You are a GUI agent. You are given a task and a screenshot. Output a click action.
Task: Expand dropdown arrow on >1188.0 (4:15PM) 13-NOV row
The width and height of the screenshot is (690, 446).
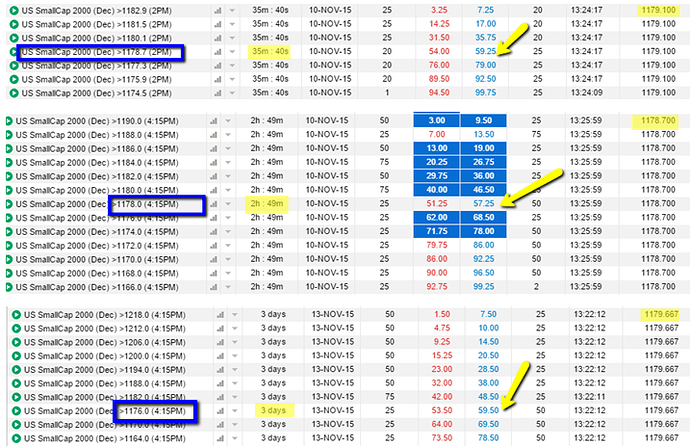click(235, 384)
